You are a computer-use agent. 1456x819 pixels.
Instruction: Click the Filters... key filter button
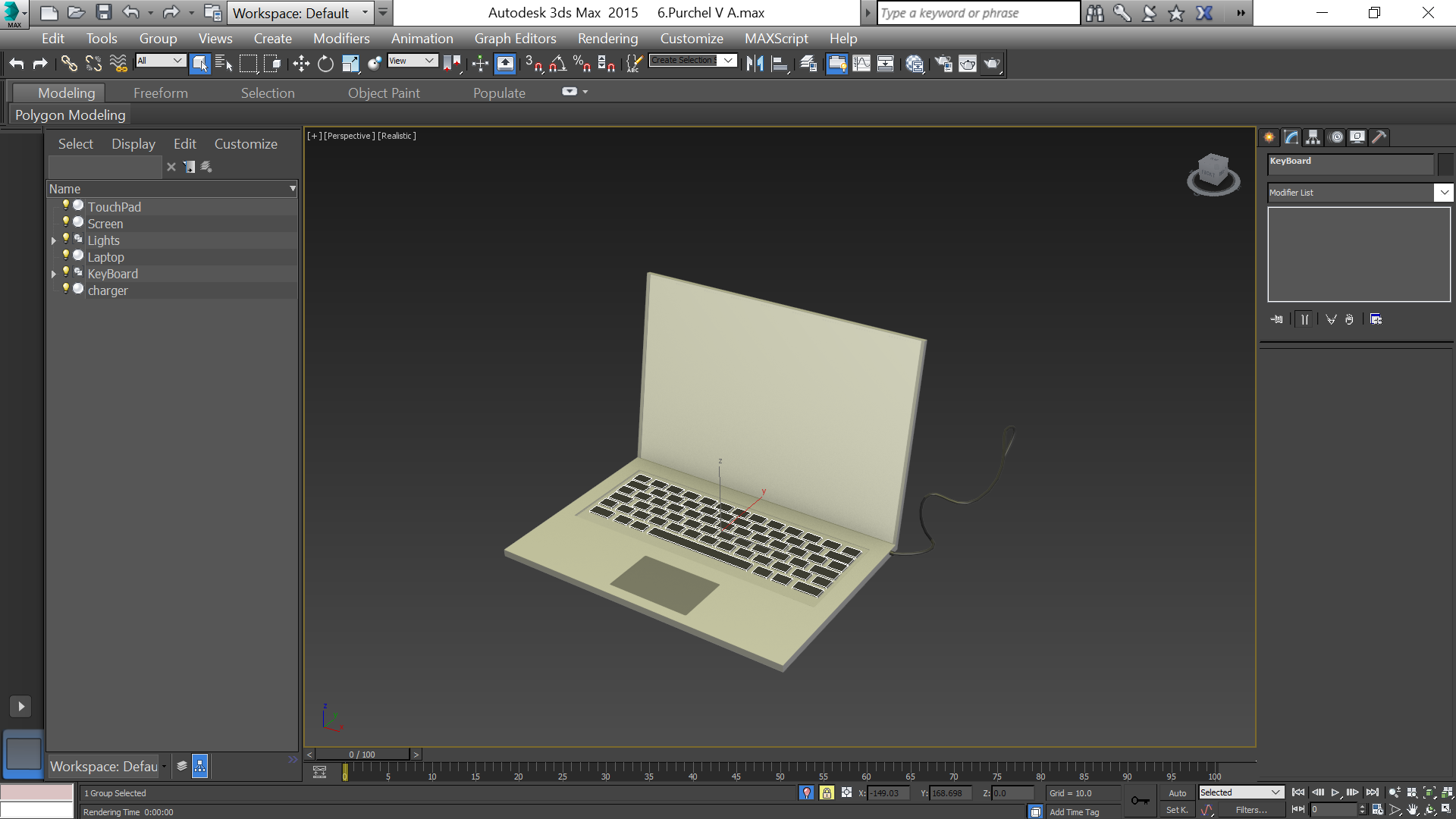point(1251,810)
